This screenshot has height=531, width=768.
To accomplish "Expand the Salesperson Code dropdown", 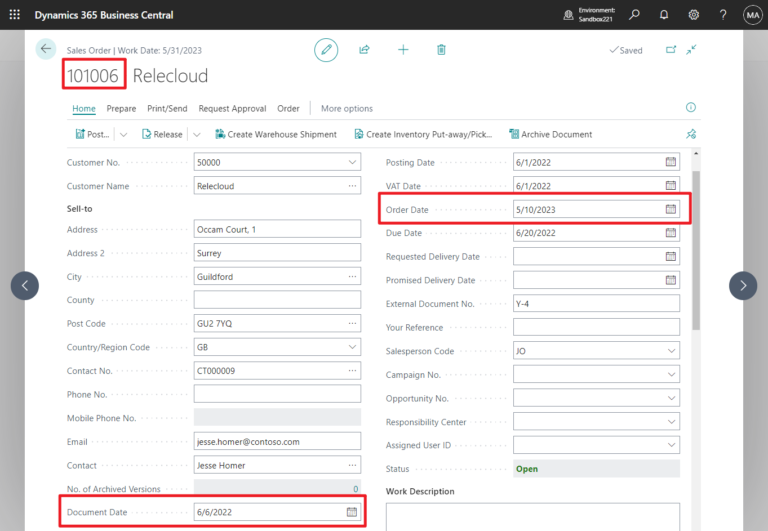I will 671,351.
